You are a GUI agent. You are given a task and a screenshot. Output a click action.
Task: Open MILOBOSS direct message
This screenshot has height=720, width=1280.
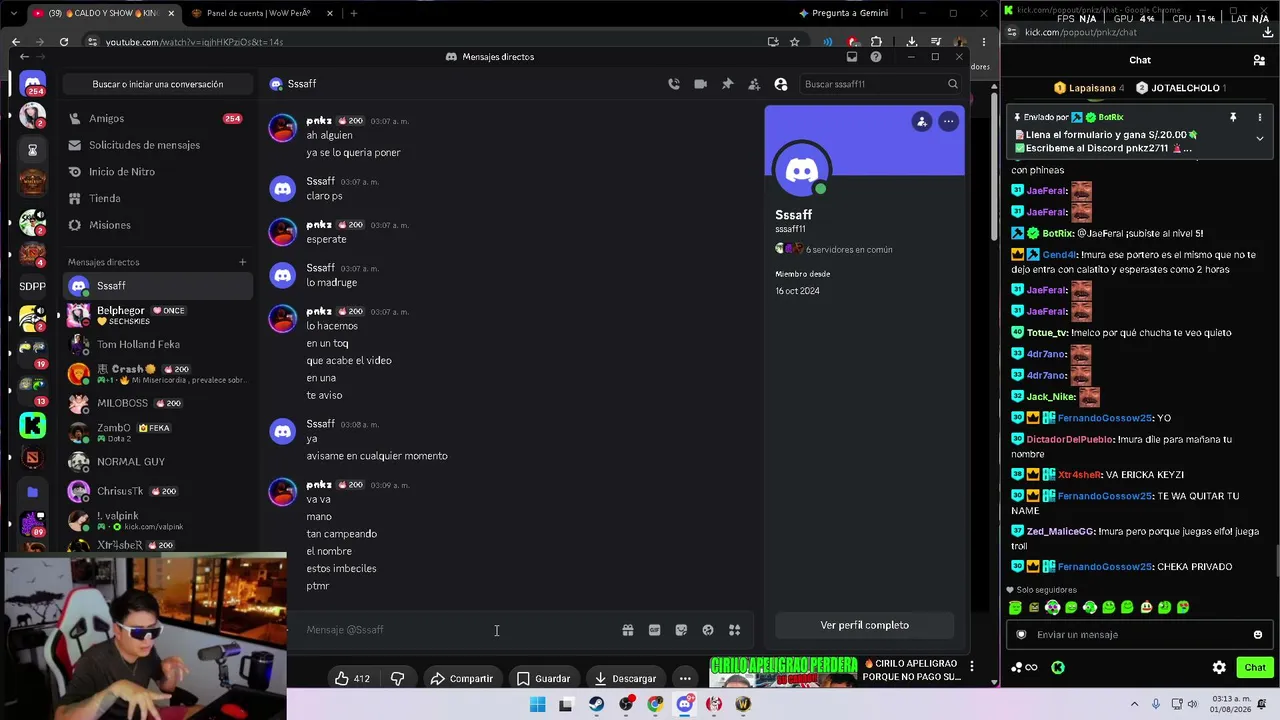click(157, 403)
